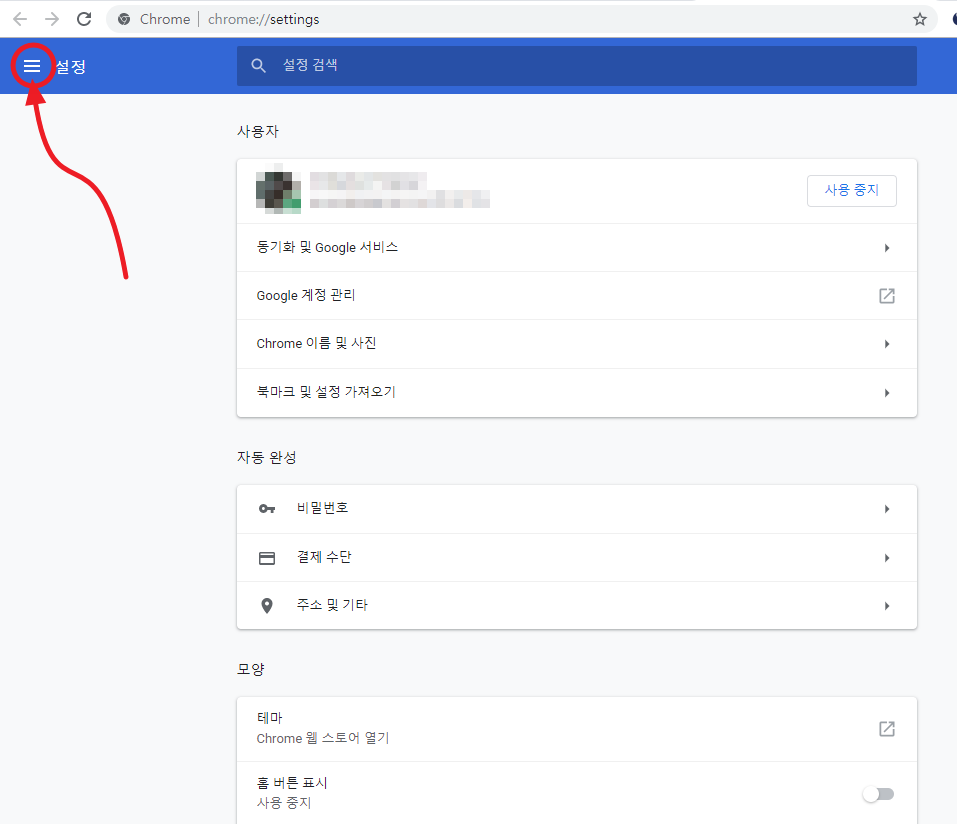
Task: Open external link icon for Google 계정 관리
Action: [887, 296]
